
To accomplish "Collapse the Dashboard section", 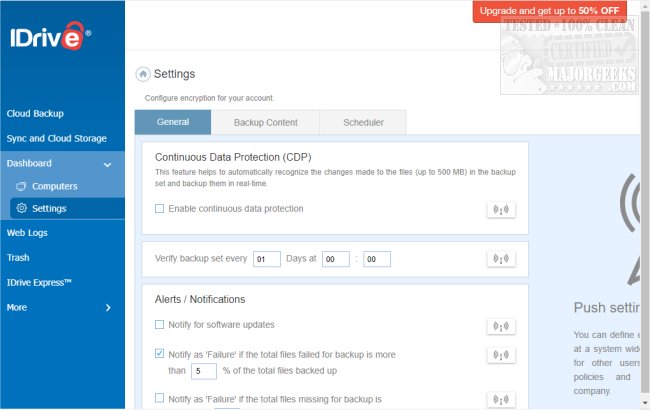I will tap(107, 163).
